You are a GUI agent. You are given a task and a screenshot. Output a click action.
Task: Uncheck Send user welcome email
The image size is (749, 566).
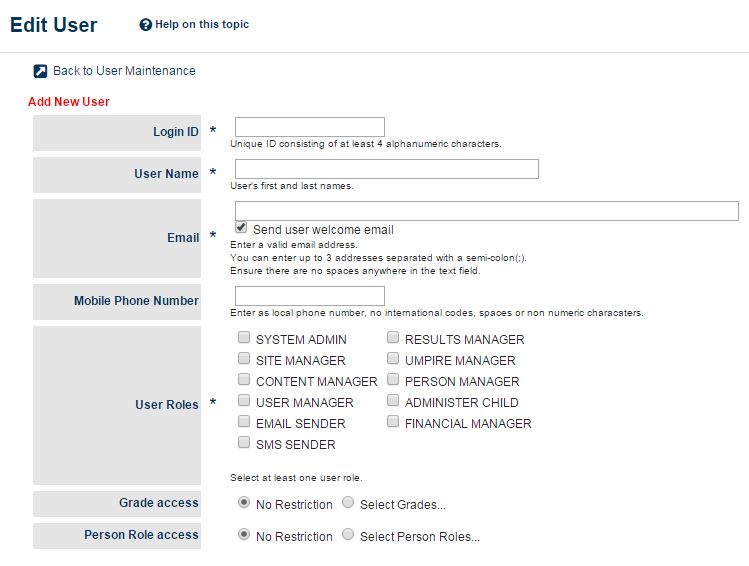point(241,227)
